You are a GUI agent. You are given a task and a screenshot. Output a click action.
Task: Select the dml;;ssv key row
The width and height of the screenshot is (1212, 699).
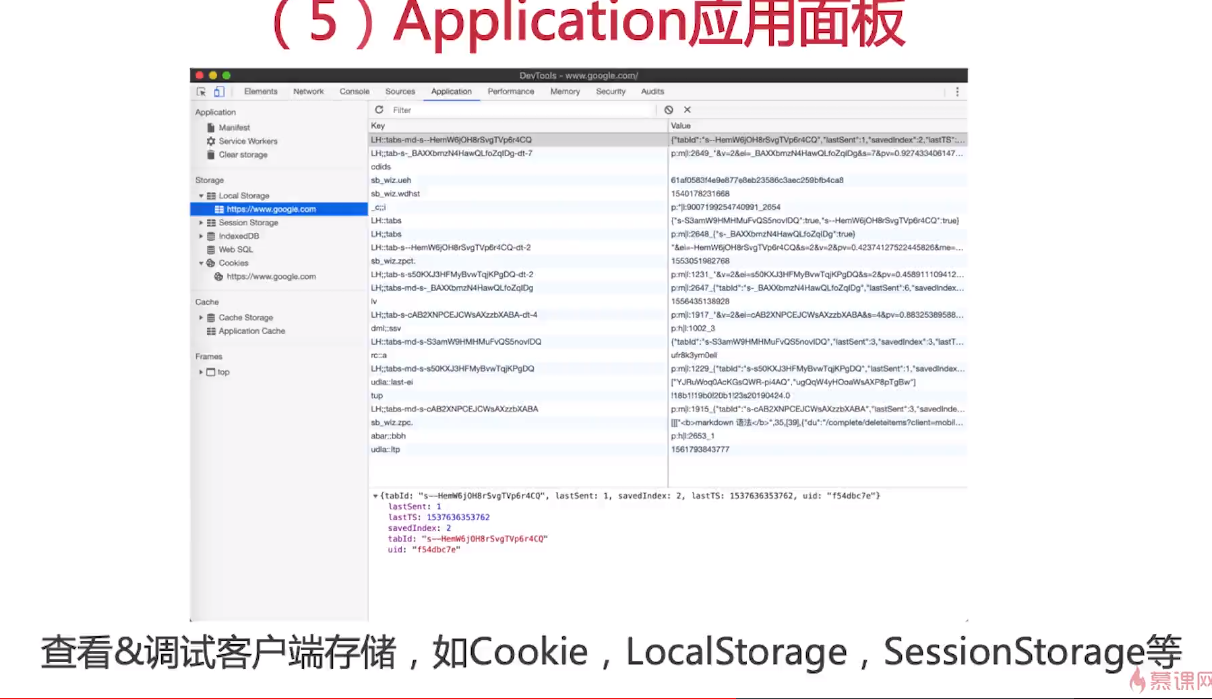click(667, 328)
